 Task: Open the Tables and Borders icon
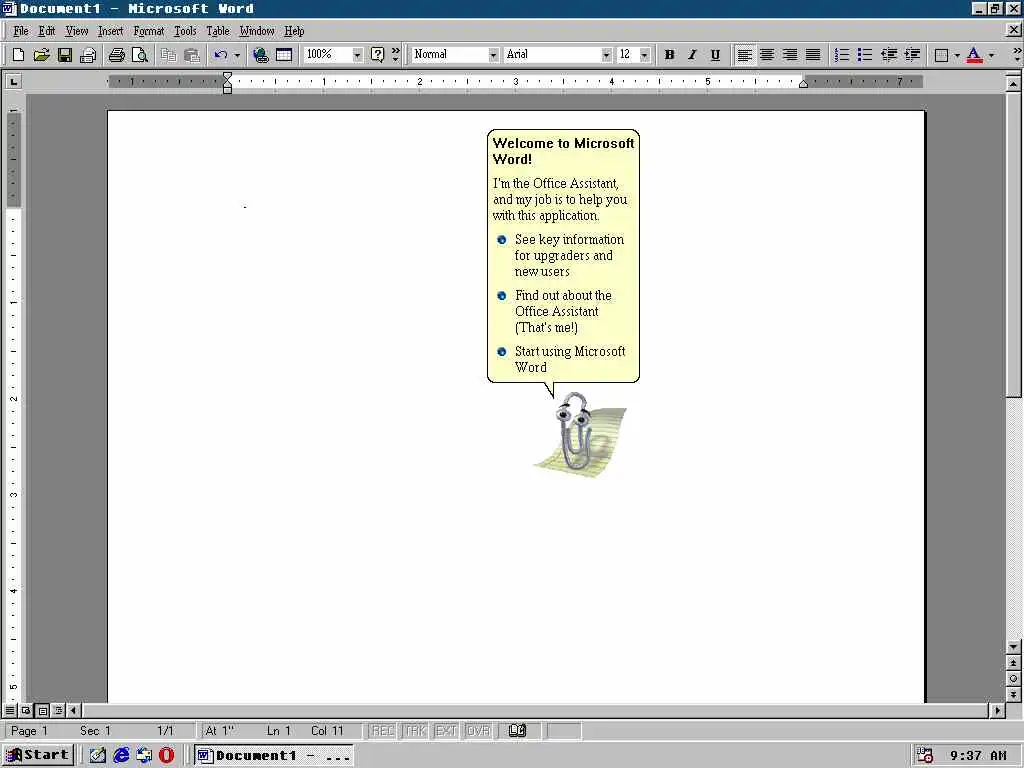(x=284, y=55)
